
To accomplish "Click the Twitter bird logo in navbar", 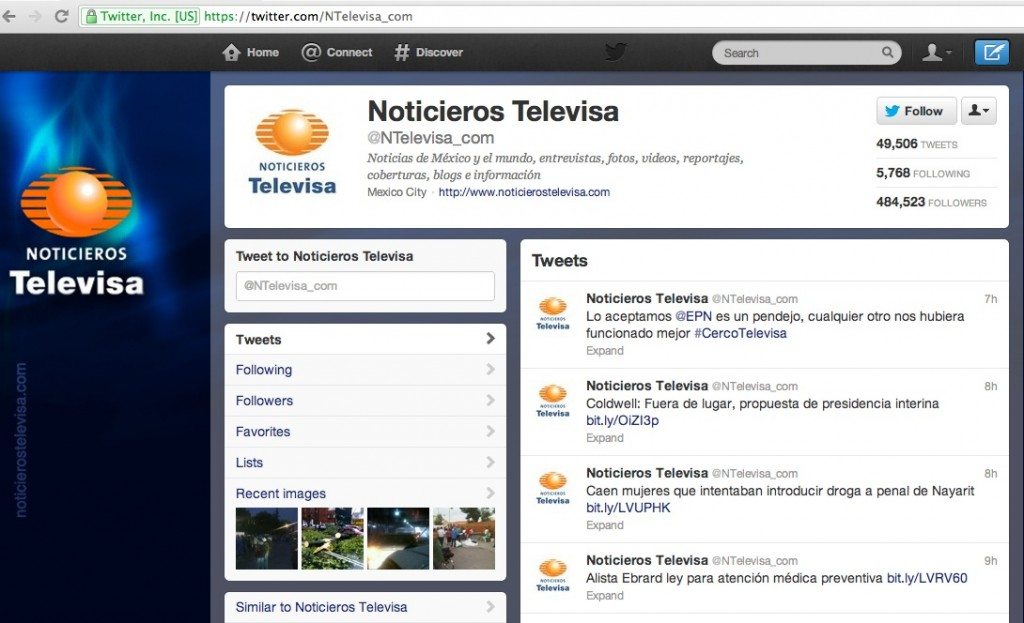I will pyautogui.click(x=614, y=52).
